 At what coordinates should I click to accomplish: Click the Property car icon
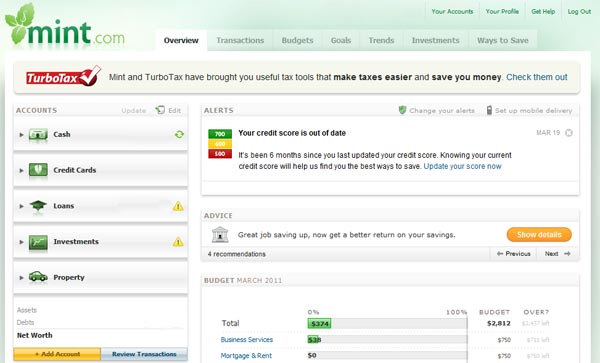click(38, 277)
